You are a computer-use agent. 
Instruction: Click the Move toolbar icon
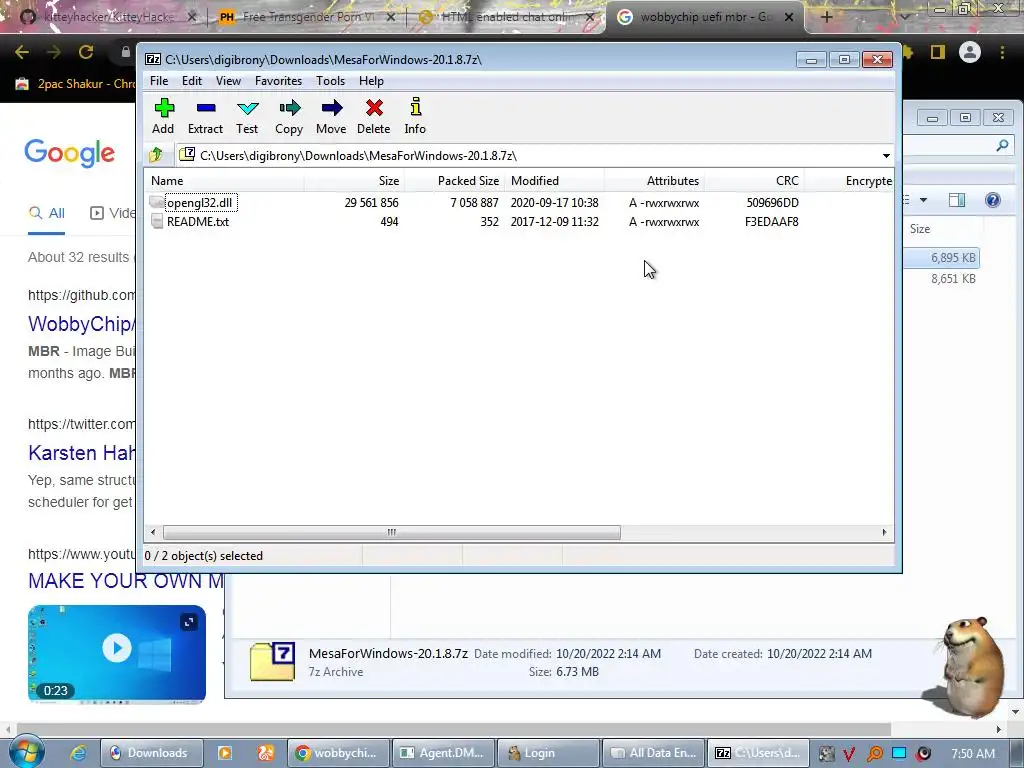pyautogui.click(x=331, y=116)
